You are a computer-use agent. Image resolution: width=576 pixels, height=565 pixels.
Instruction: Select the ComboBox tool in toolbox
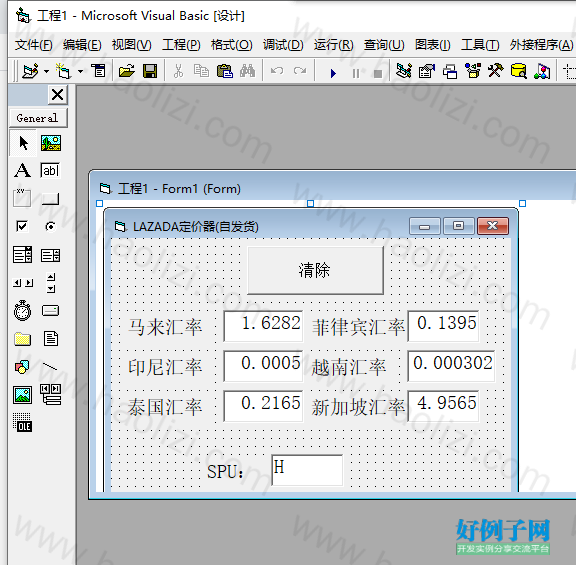tap(22, 255)
